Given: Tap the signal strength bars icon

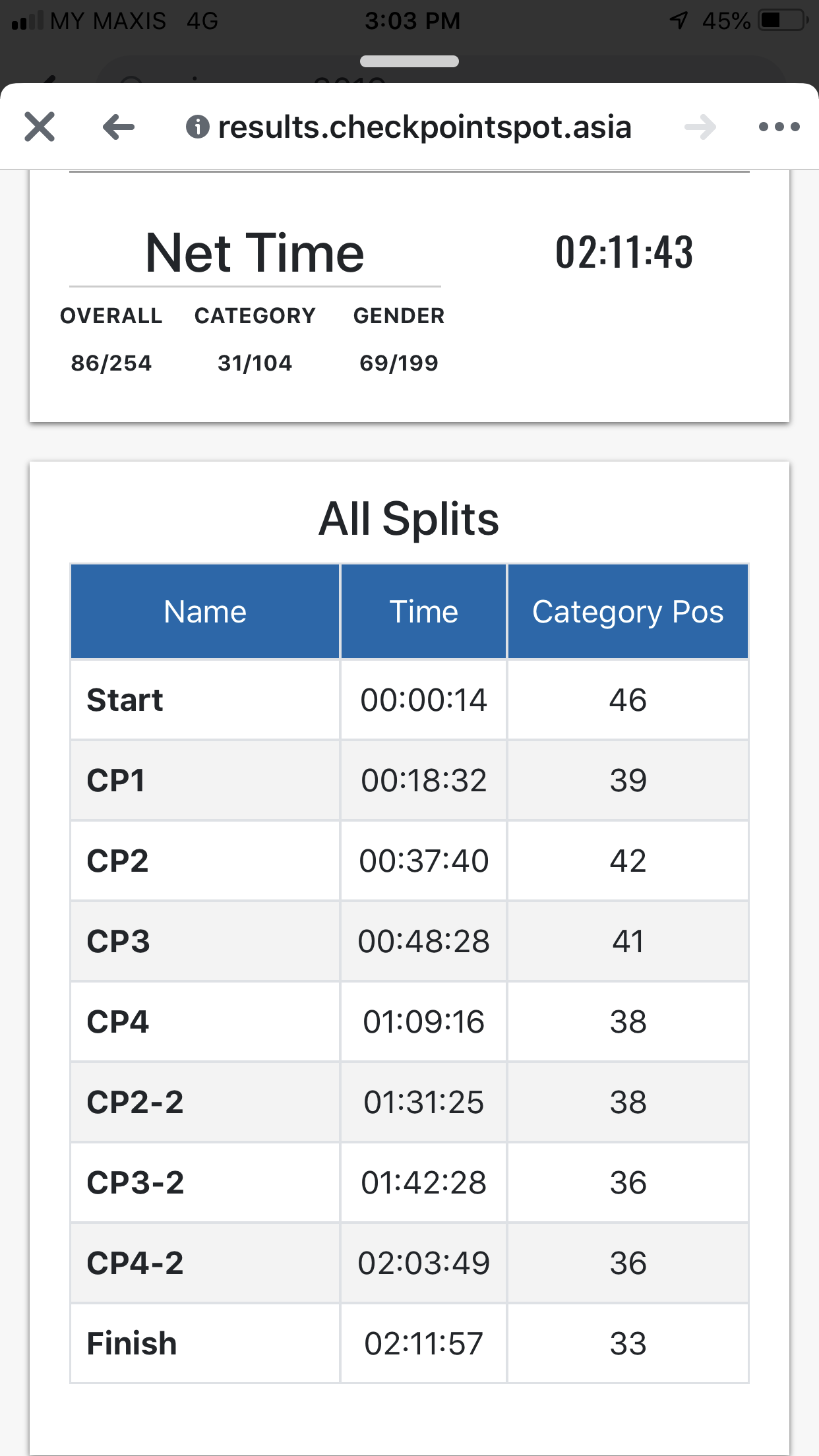Looking at the screenshot, I should 27,20.
